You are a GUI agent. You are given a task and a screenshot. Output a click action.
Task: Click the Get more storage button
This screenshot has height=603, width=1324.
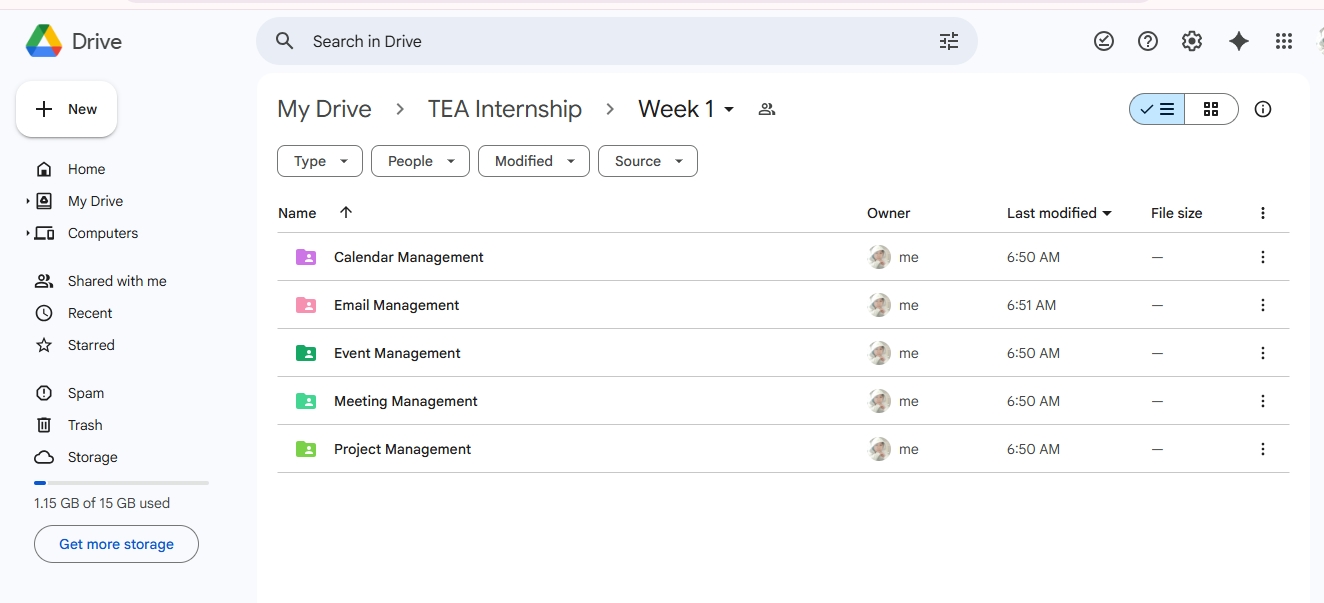[116, 544]
